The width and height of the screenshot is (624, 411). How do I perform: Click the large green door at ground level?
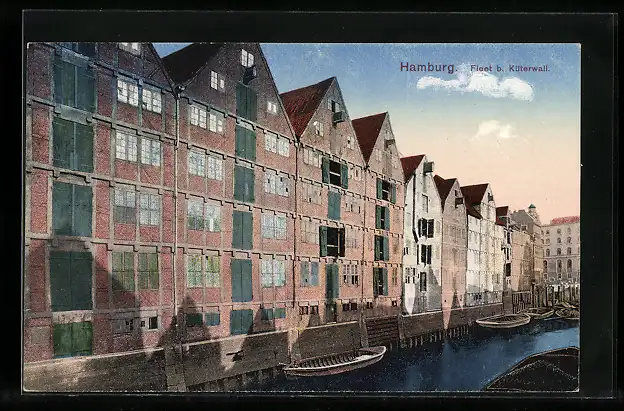tap(71, 280)
